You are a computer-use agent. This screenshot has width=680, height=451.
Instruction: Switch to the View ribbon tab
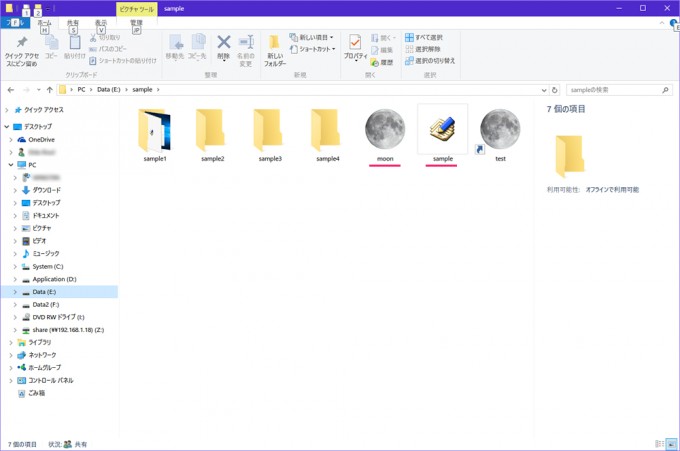pos(101,23)
